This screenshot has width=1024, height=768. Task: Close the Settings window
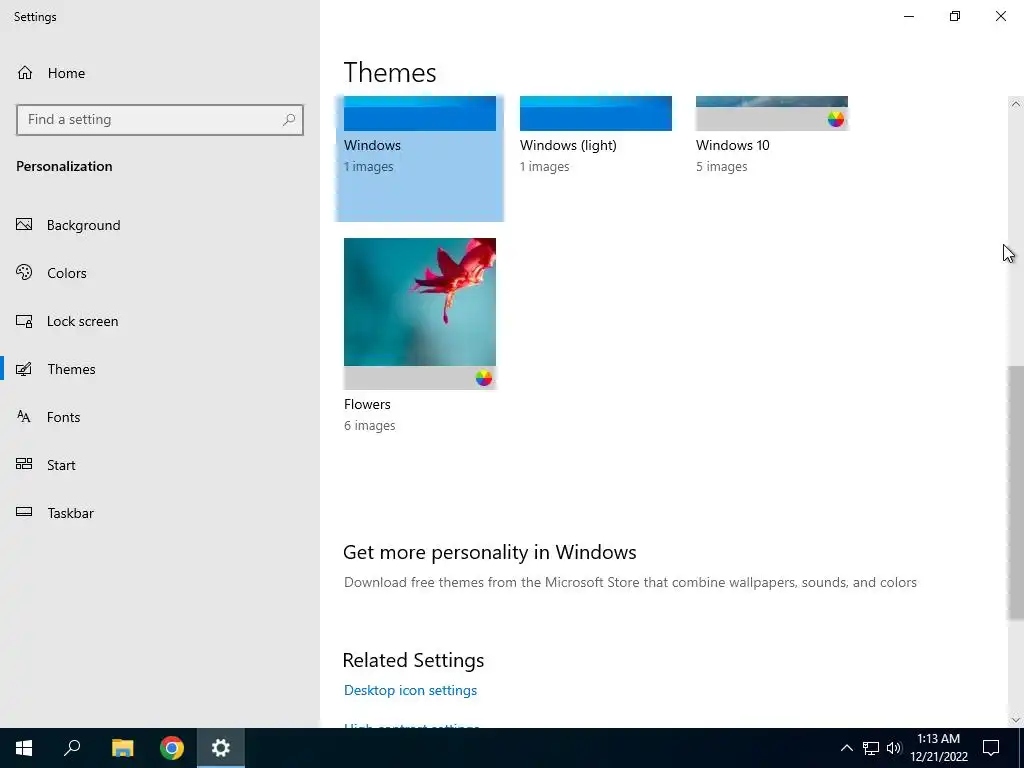[x=1000, y=16]
